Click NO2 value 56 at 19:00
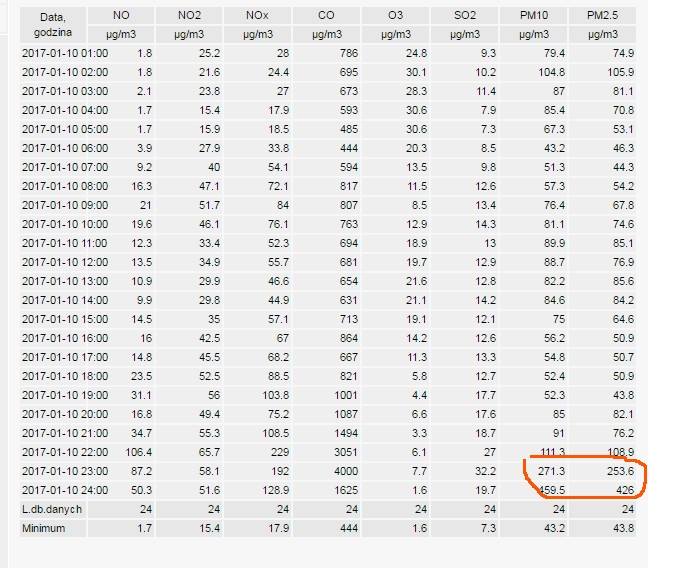Image resolution: width=699 pixels, height=568 pixels. pyautogui.click(x=214, y=395)
